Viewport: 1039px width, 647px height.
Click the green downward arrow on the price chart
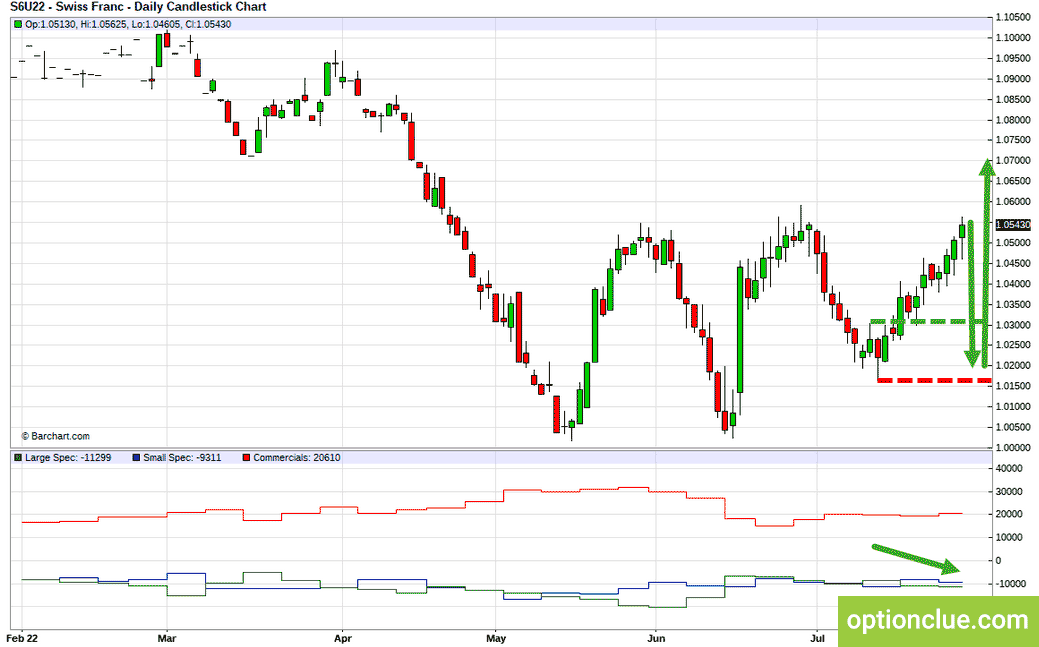point(972,294)
